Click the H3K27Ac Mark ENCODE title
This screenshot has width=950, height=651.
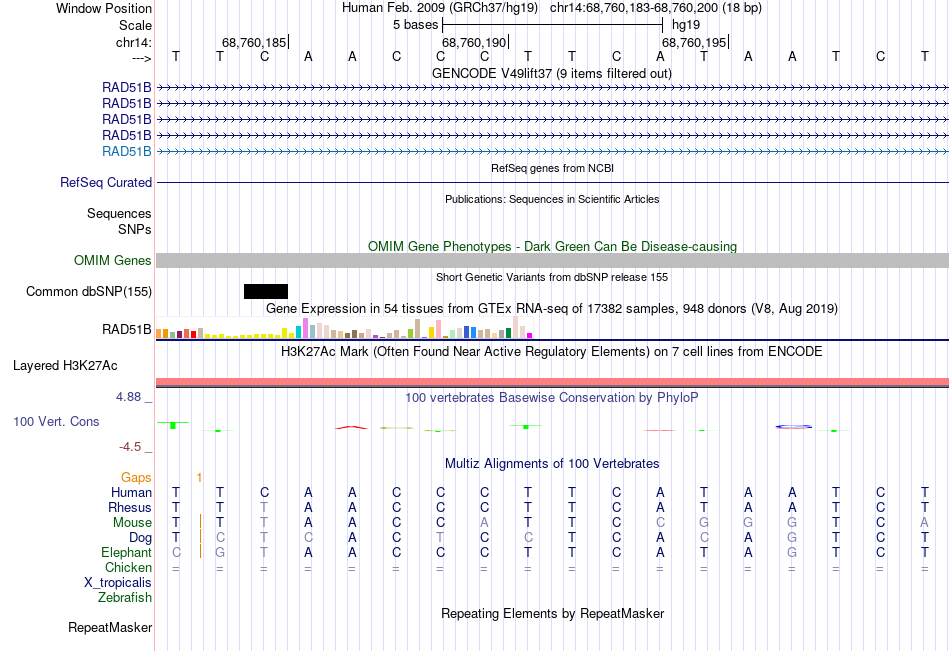[552, 352]
